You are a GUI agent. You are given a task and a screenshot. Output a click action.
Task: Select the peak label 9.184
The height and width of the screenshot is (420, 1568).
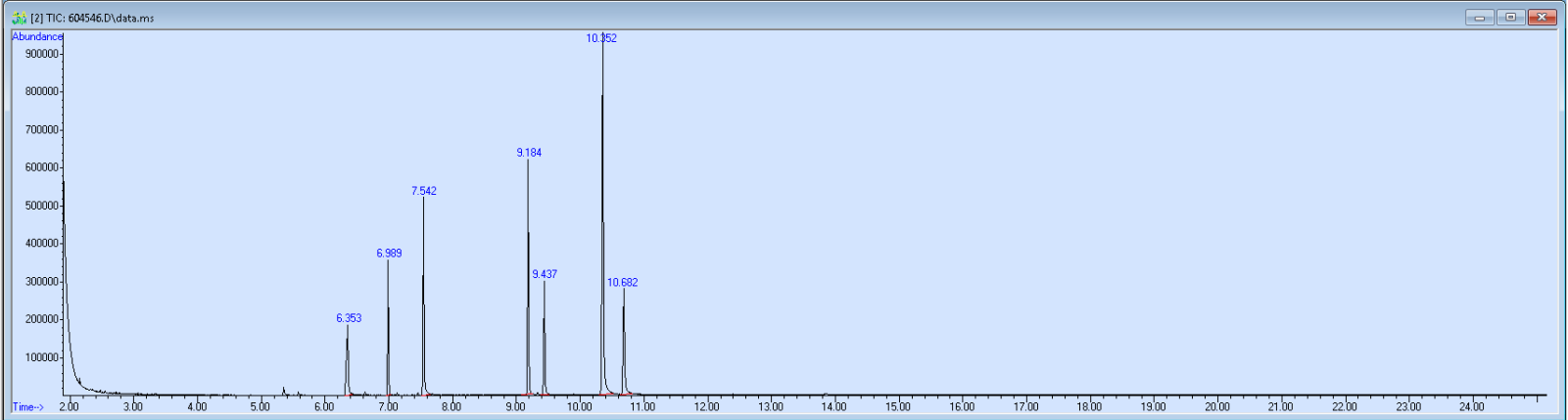click(x=529, y=153)
